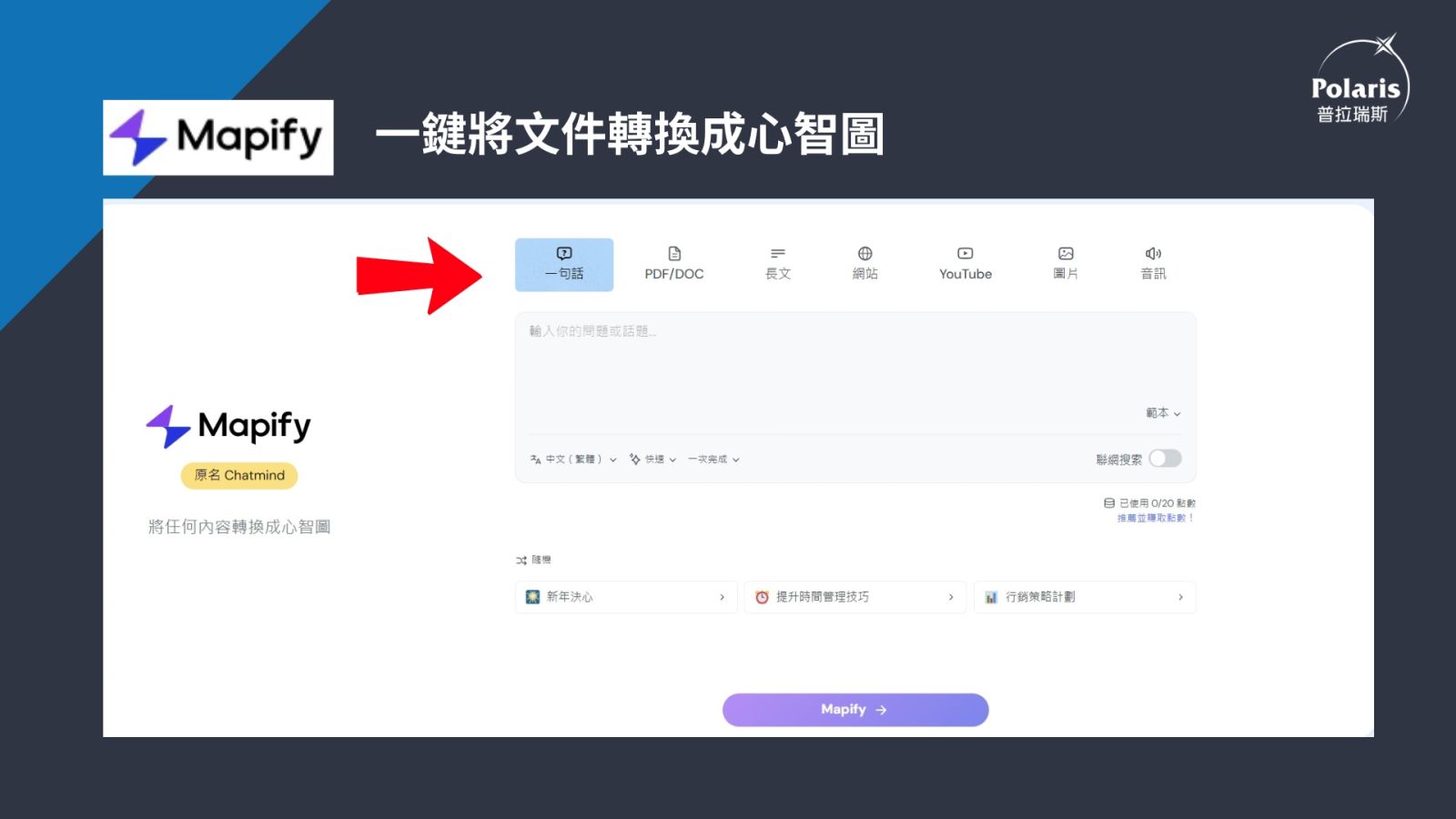Select the 圖片 image tab

point(1066,265)
